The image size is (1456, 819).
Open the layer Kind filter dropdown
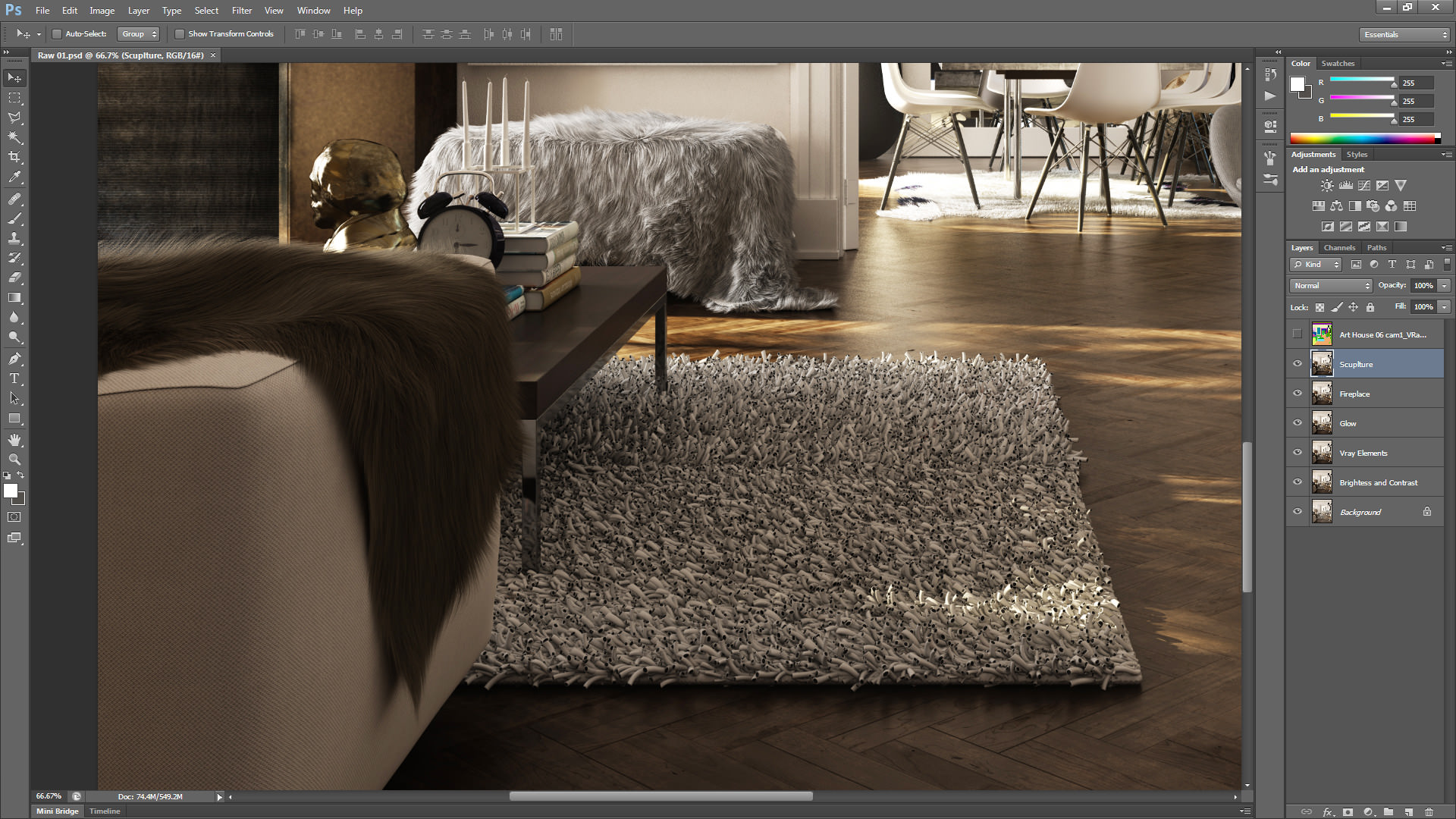click(1316, 265)
